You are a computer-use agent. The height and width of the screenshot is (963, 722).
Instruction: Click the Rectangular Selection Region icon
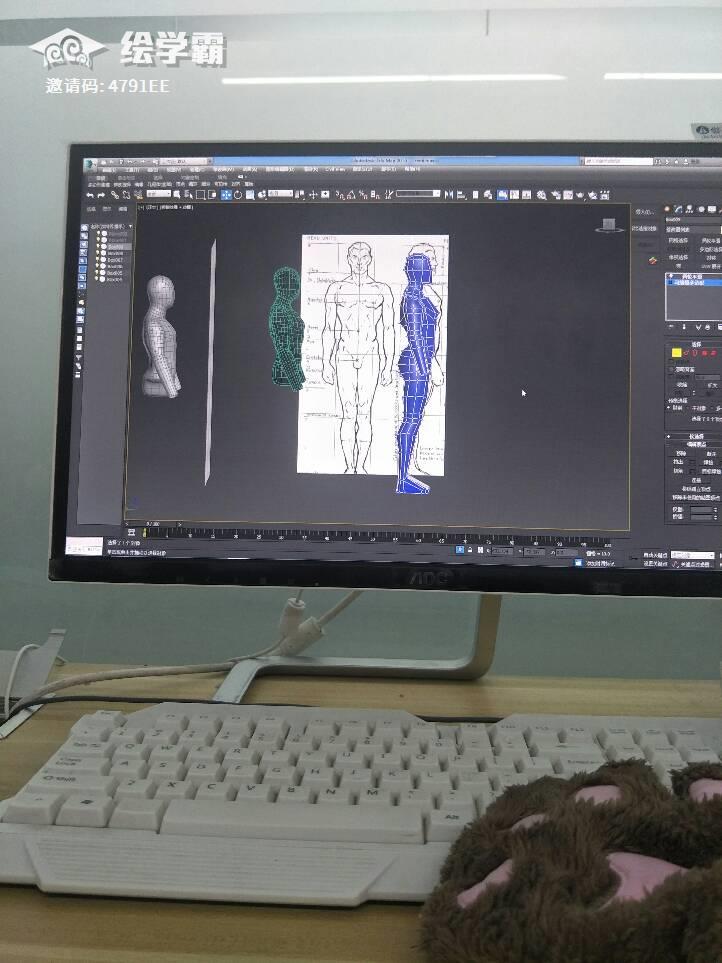[x=200, y=195]
